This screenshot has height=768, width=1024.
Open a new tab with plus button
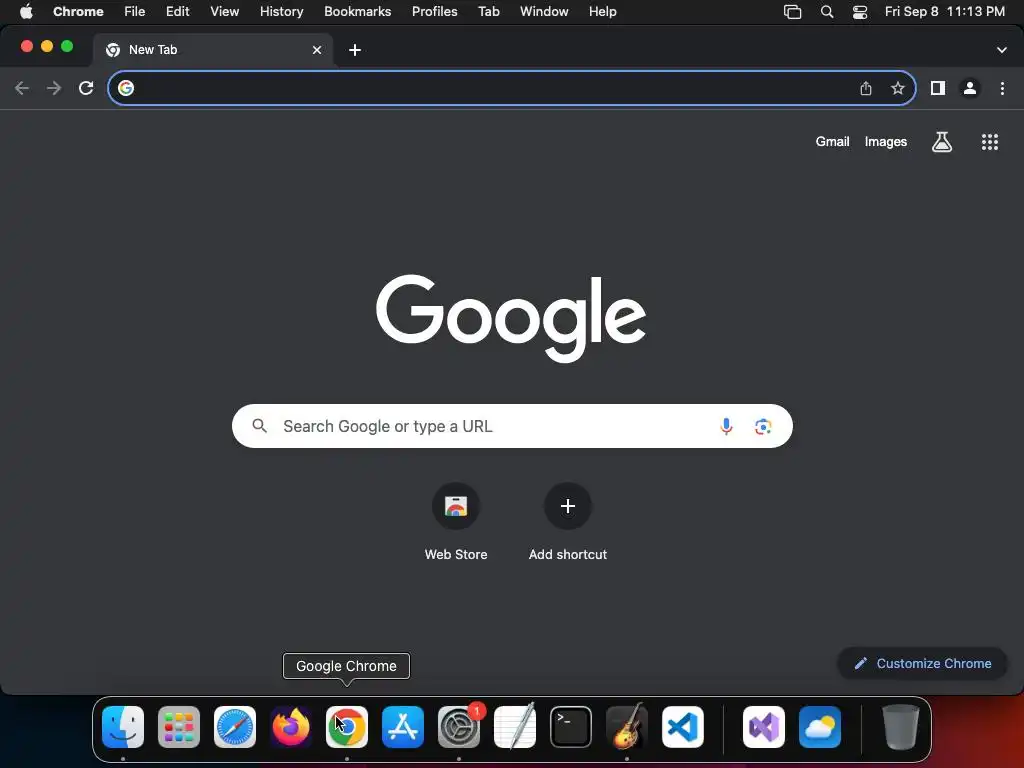(355, 50)
